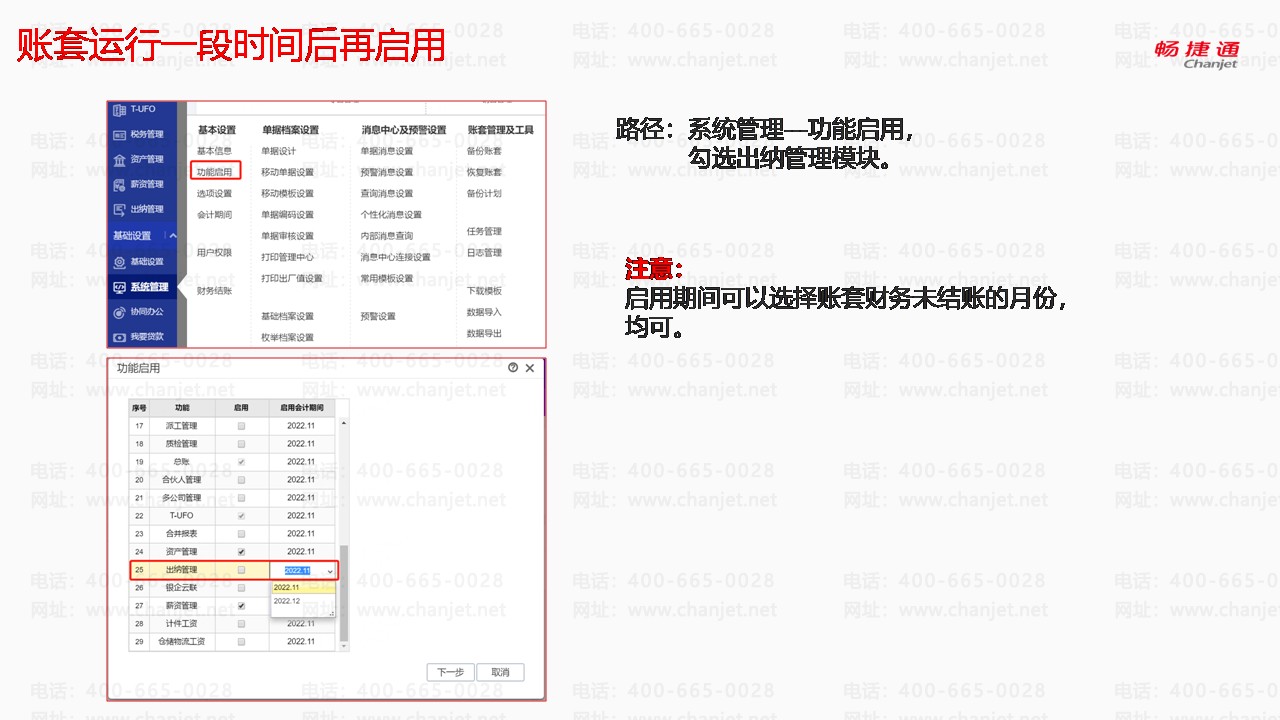Viewport: 1280px width, 720px height.
Task: Enable the 仓储物流工资 checkbox
Action: coord(241,642)
